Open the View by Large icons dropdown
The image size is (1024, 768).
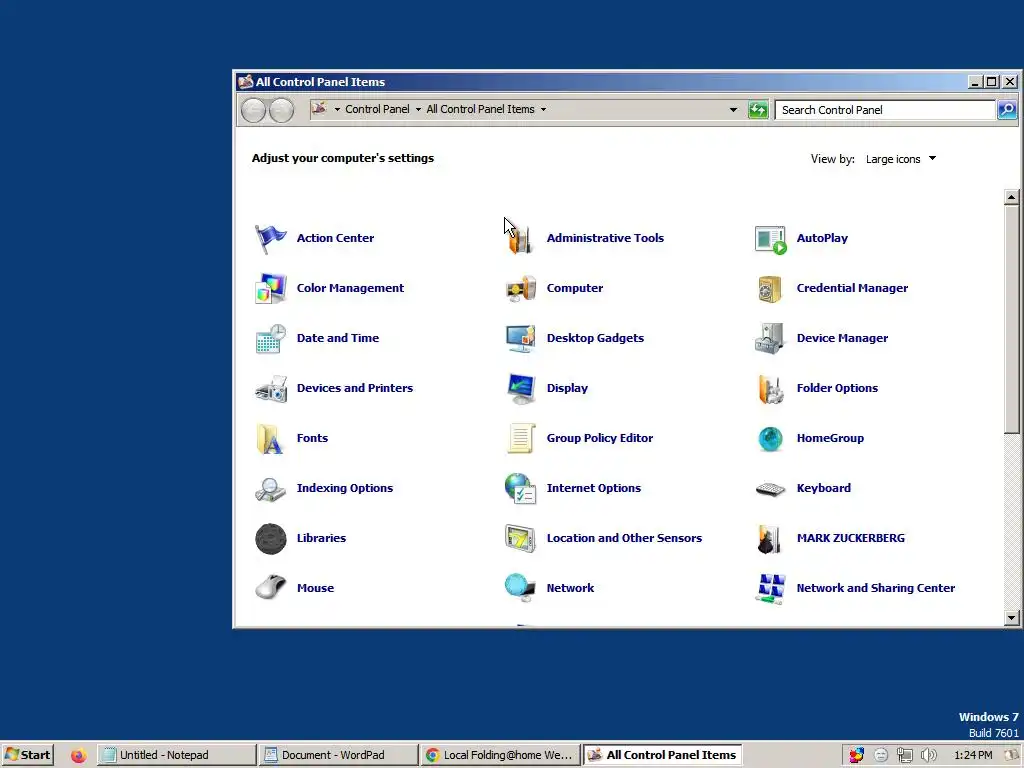click(x=901, y=159)
